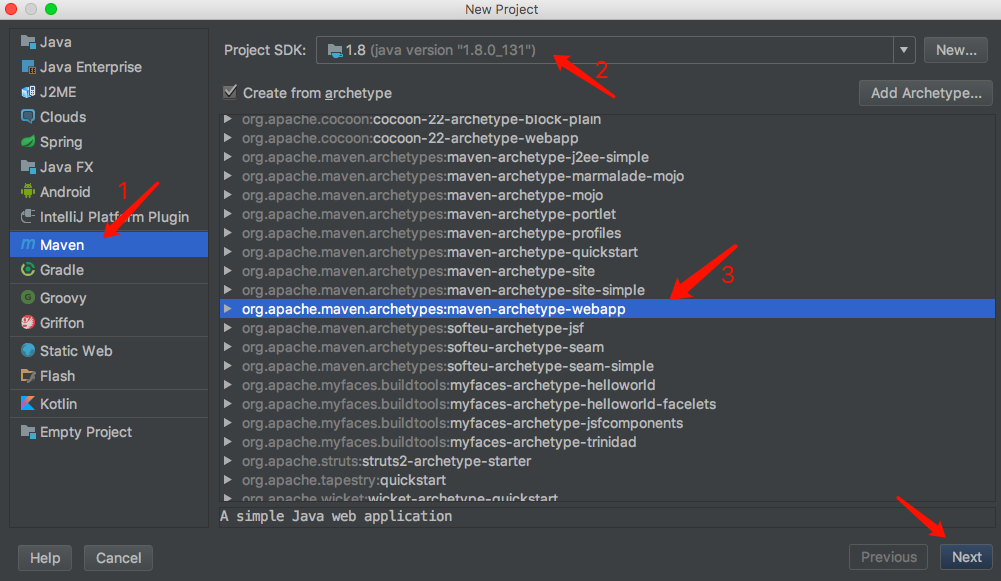Image resolution: width=1001 pixels, height=581 pixels.
Task: Select the org.apache.tapestry:quickstart row
Action: pos(607,480)
